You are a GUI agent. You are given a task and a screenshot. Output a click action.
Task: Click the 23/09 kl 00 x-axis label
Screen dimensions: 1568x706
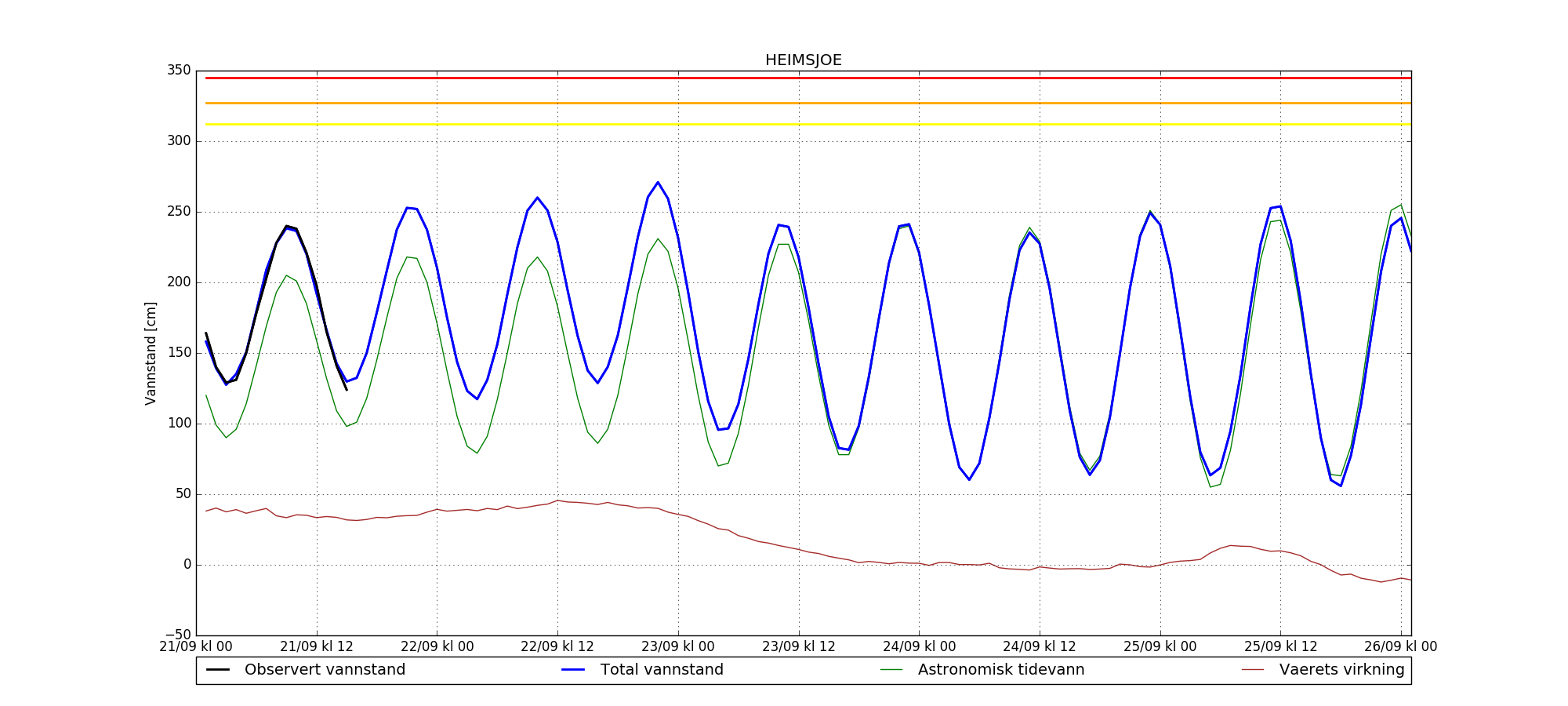[678, 647]
